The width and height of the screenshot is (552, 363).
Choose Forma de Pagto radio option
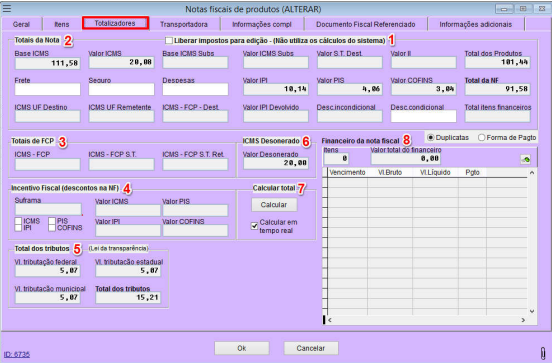pyautogui.click(x=481, y=137)
